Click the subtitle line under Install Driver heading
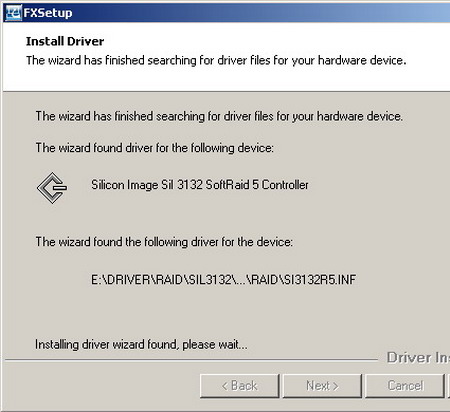450x412 pixels. [216, 61]
